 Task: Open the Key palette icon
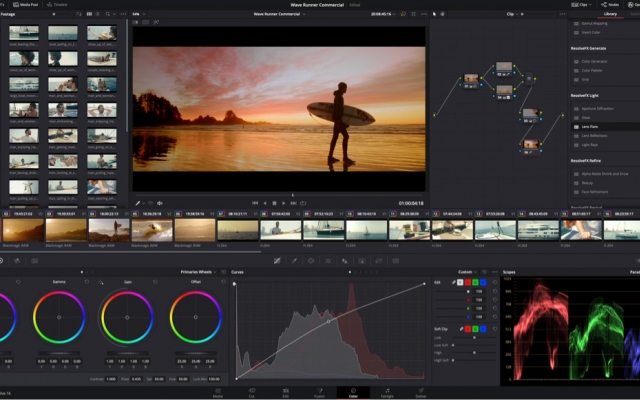click(x=362, y=260)
